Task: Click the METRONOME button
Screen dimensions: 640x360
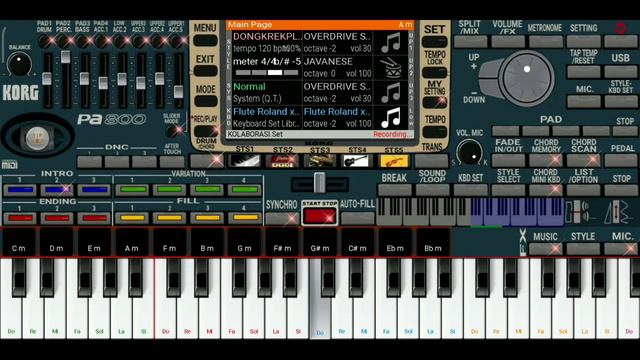Action: 546,41
